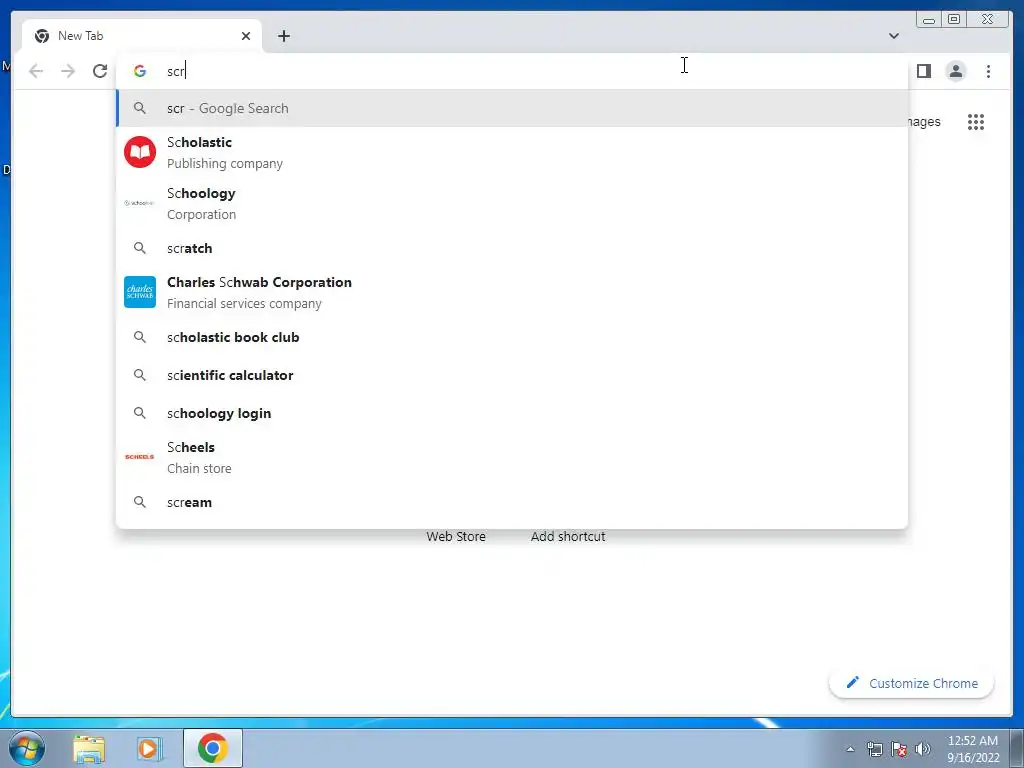Click the Customize Chrome button
The height and width of the screenshot is (768, 1024).
pyautogui.click(x=911, y=683)
